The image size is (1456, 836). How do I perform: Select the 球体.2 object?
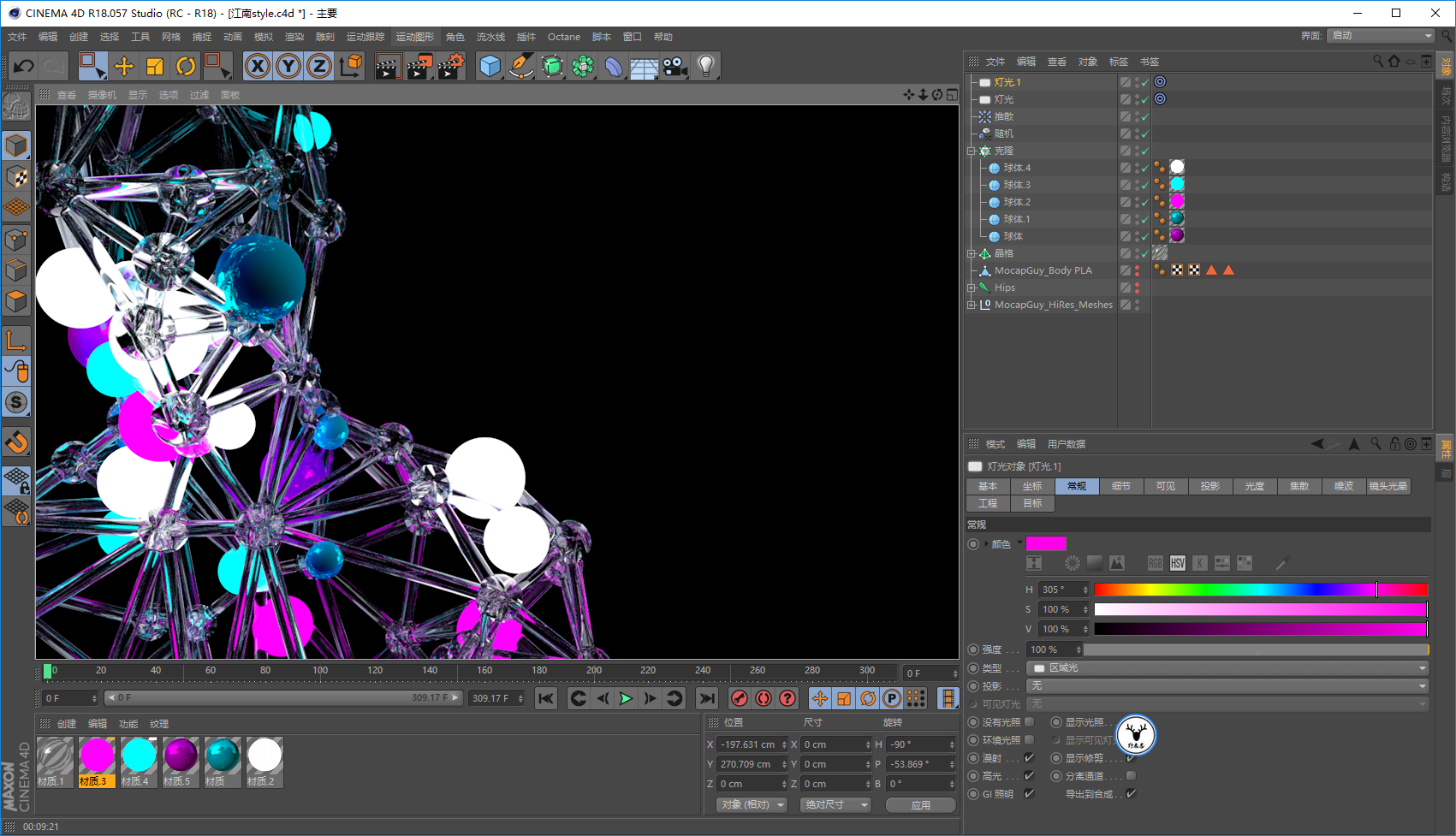pos(1017,202)
